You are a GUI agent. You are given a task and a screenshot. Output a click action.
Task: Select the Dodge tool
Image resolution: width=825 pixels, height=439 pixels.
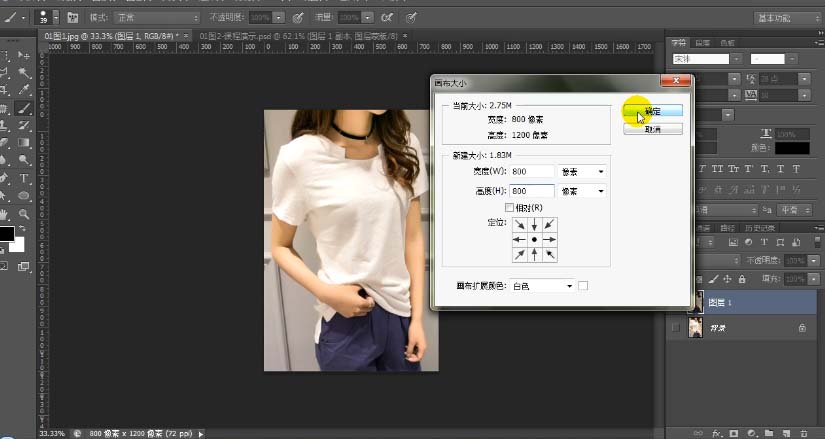click(x=24, y=160)
